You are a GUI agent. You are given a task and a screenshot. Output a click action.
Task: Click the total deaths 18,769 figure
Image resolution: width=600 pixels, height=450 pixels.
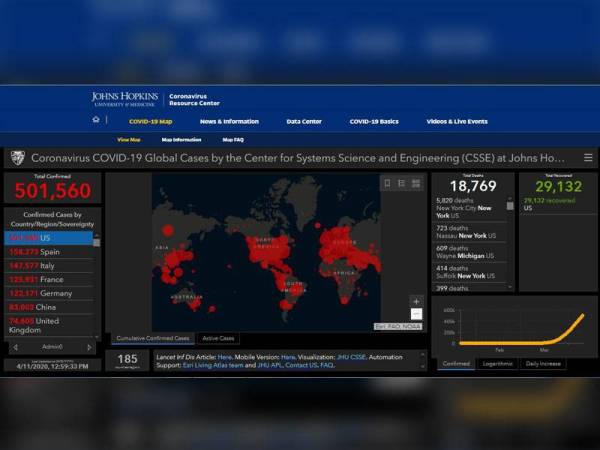click(473, 186)
